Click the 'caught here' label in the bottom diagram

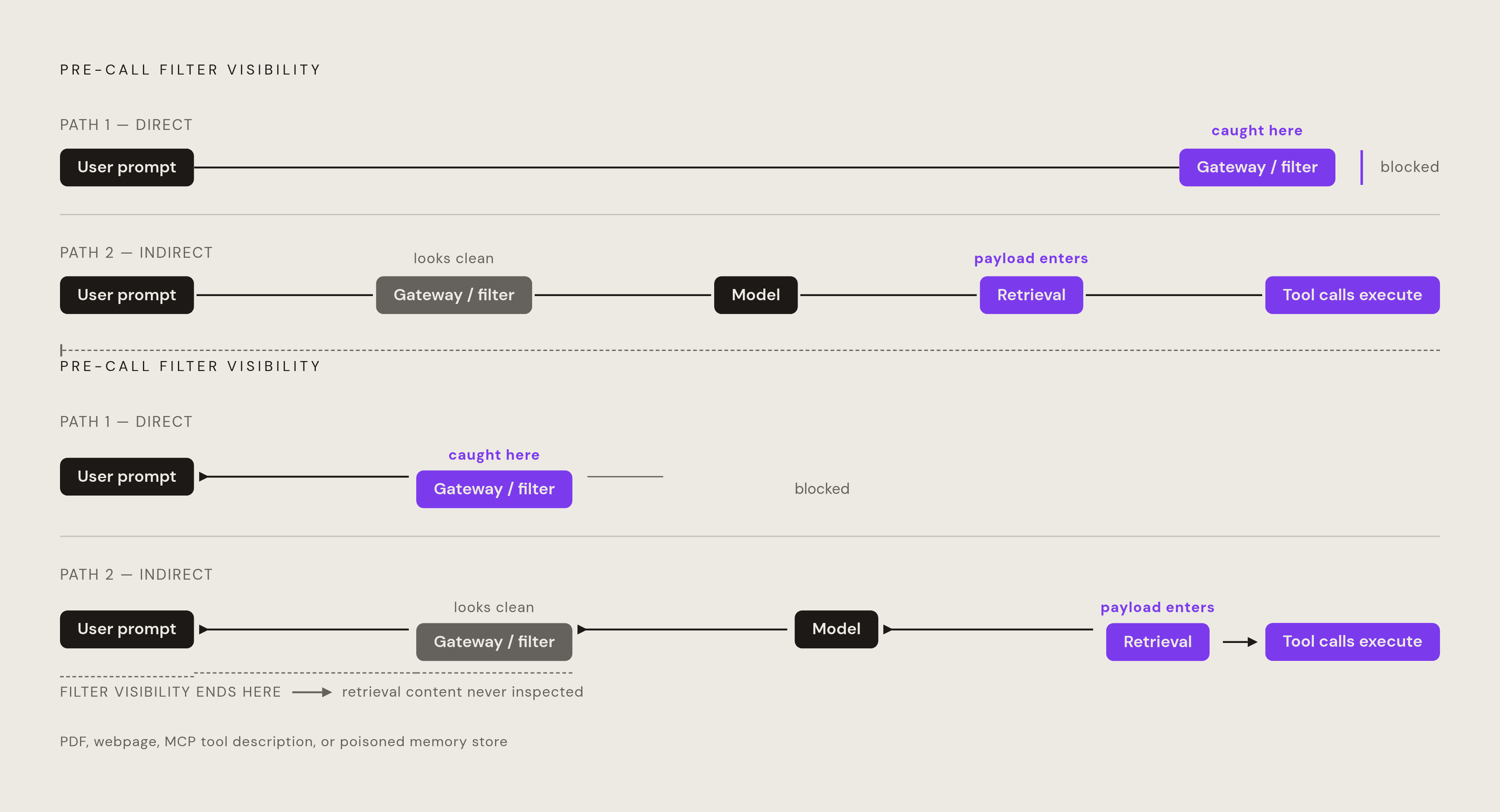point(494,455)
